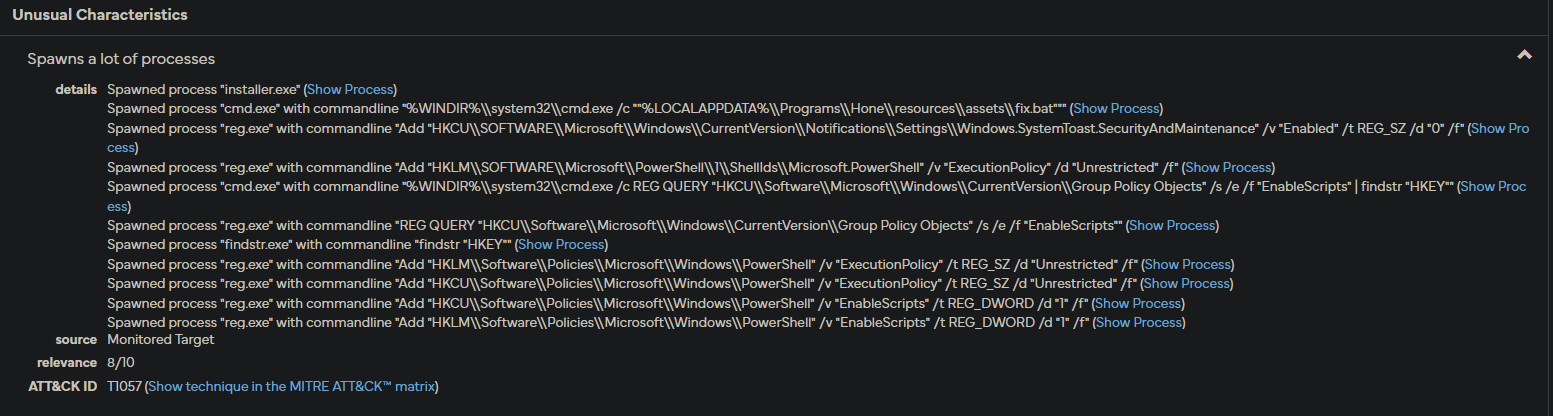The height and width of the screenshot is (416, 1553).
Task: Show process for reg.exe REG QUERY EnableScripts
Action: coord(1171,225)
